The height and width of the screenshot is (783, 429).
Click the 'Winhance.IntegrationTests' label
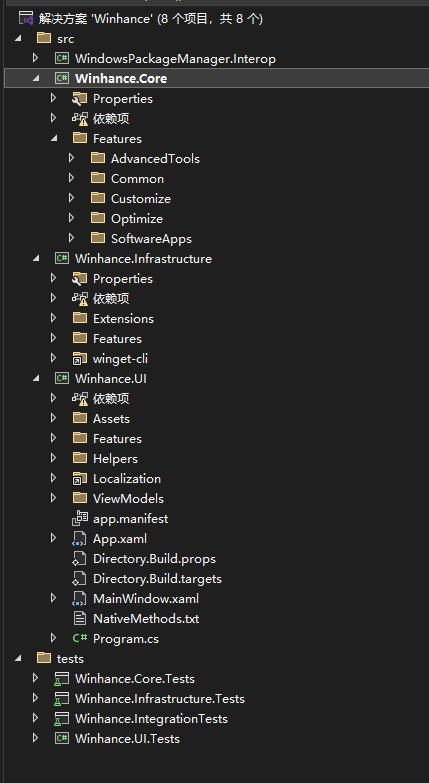(x=151, y=719)
